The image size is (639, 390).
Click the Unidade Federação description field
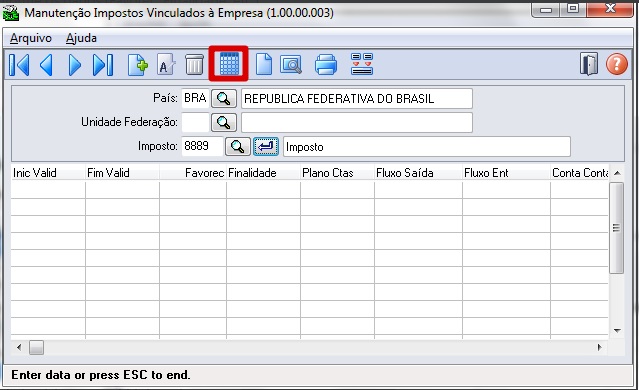click(357, 122)
